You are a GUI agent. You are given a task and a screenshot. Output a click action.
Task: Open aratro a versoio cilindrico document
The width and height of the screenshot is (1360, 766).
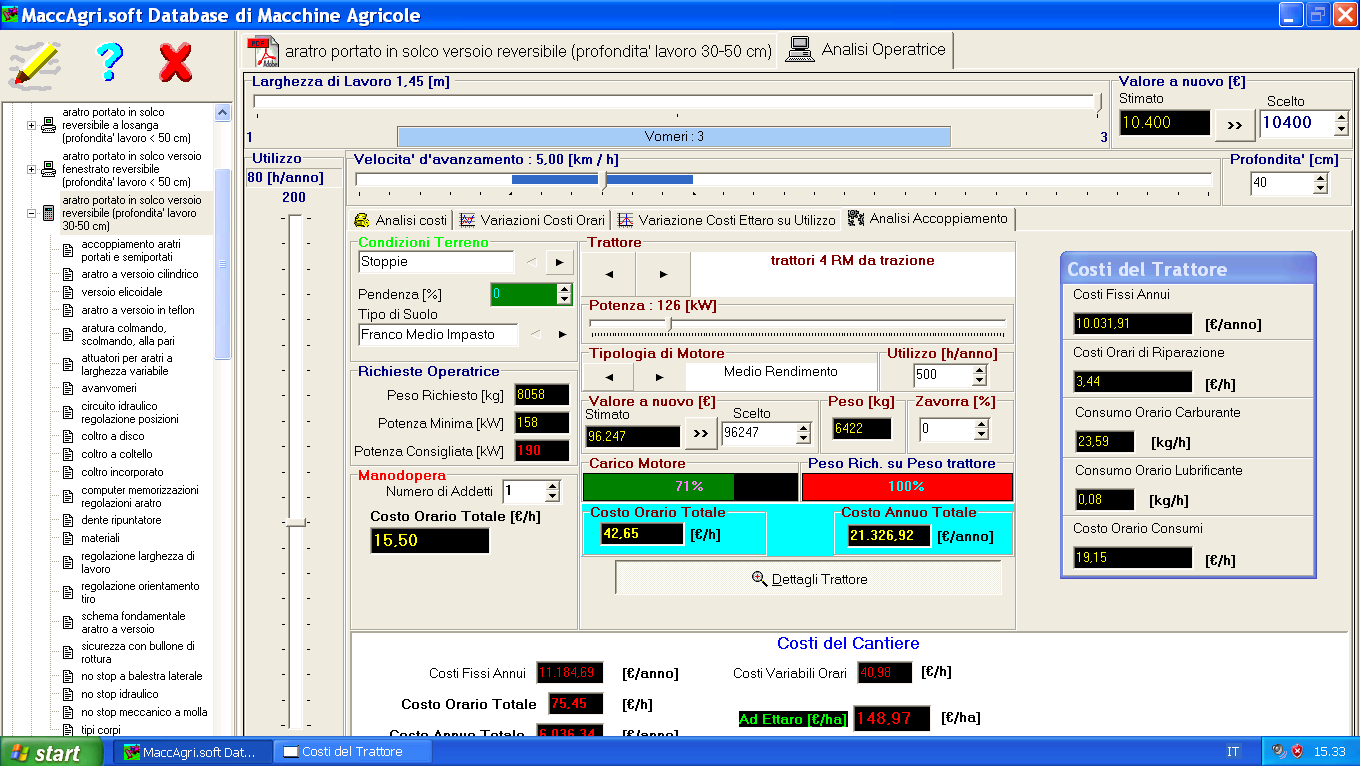click(140, 274)
